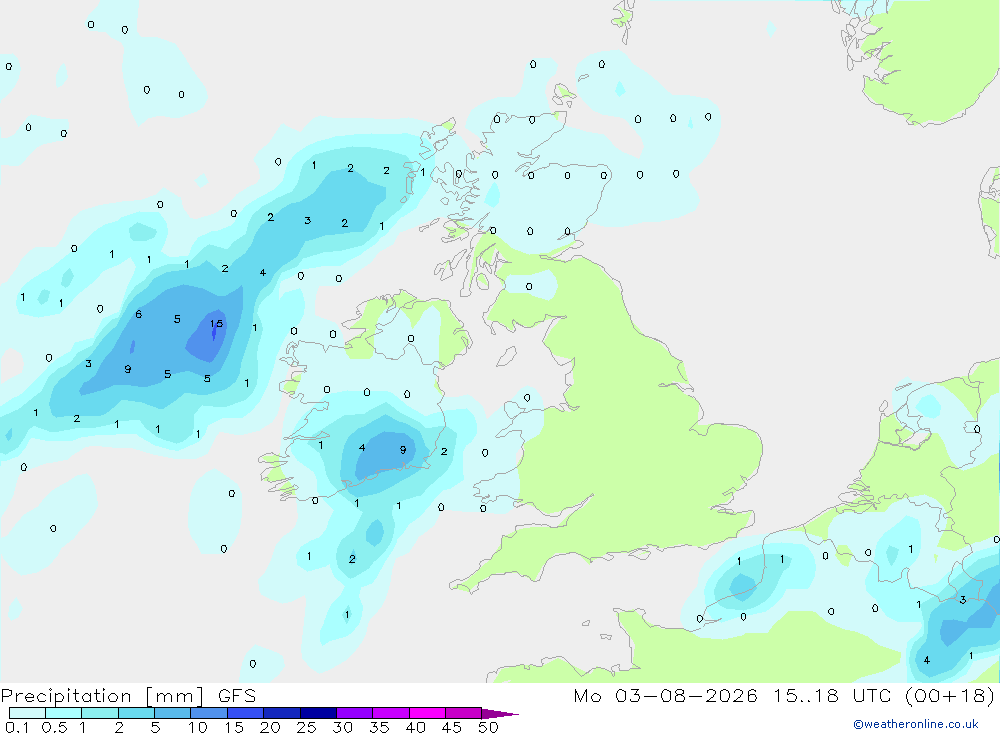
Task: Click the '0.5' legend scale label
Action: tap(54, 727)
